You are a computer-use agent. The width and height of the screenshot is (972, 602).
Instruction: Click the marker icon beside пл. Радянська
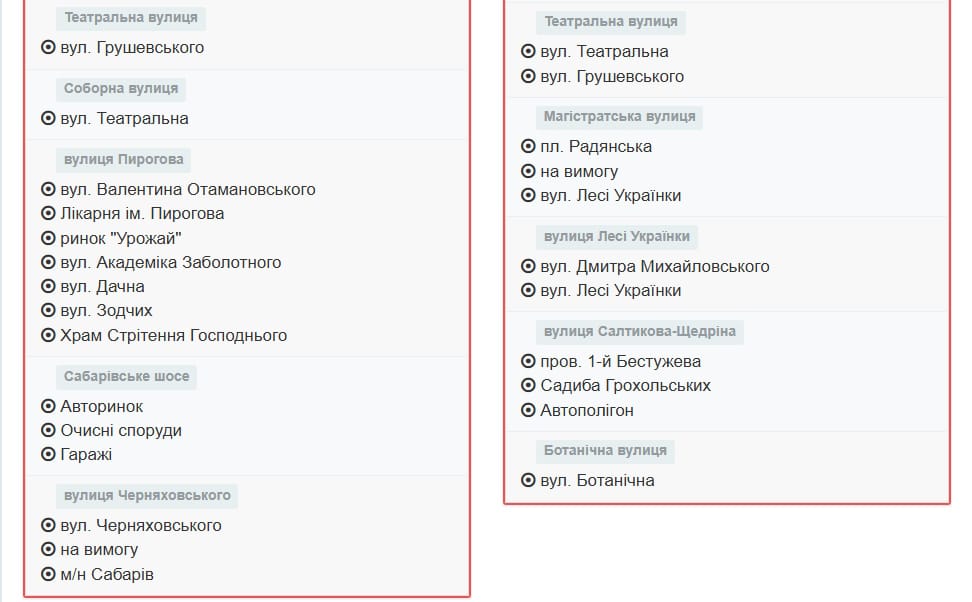pyautogui.click(x=529, y=147)
